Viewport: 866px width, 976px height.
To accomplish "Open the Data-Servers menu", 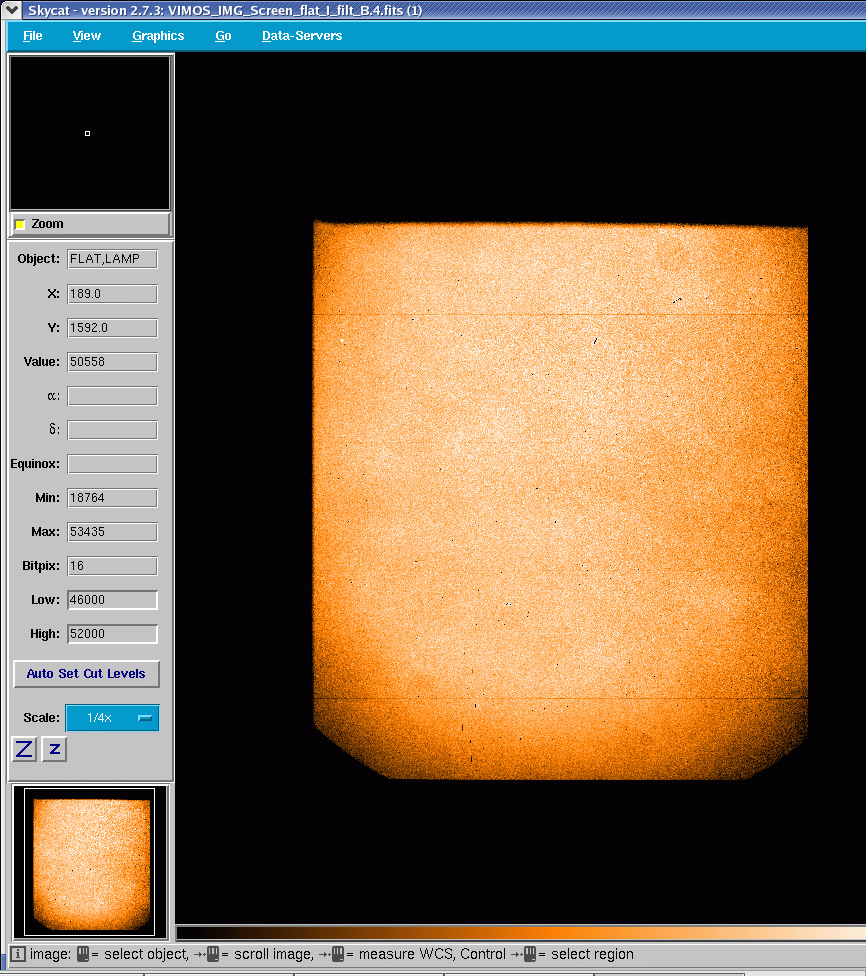I will point(302,36).
